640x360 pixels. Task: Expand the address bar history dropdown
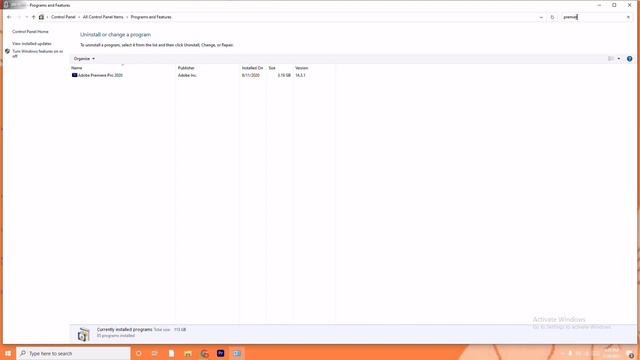541,17
